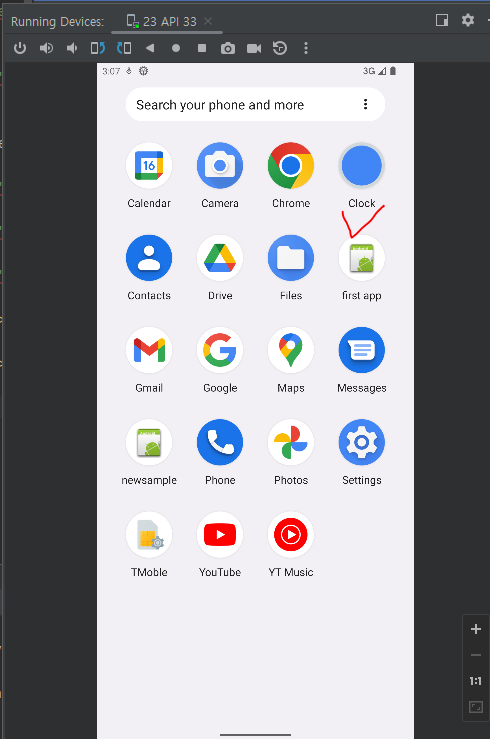Open Running Devices settings gear
Image resolution: width=490 pixels, height=739 pixels.
[468, 20]
